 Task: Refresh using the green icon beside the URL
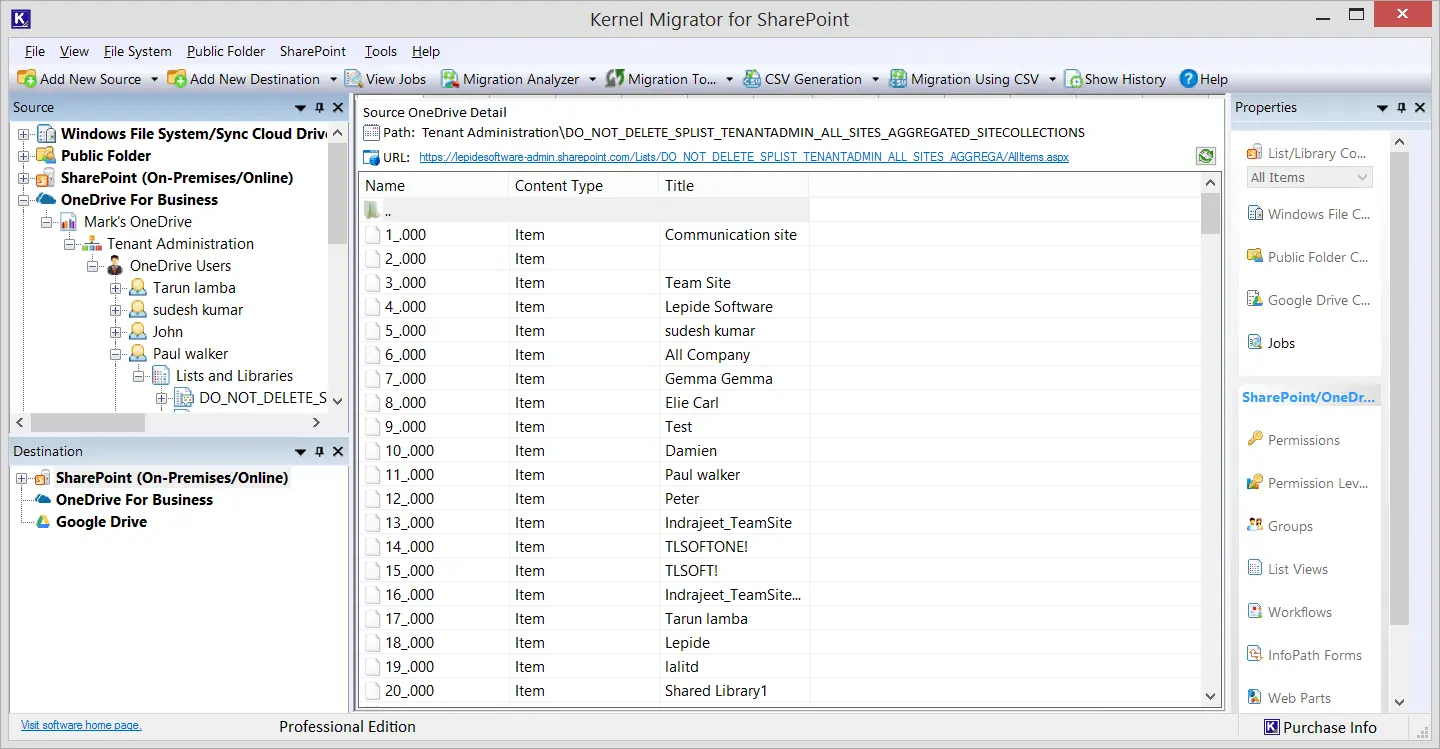(1205, 156)
